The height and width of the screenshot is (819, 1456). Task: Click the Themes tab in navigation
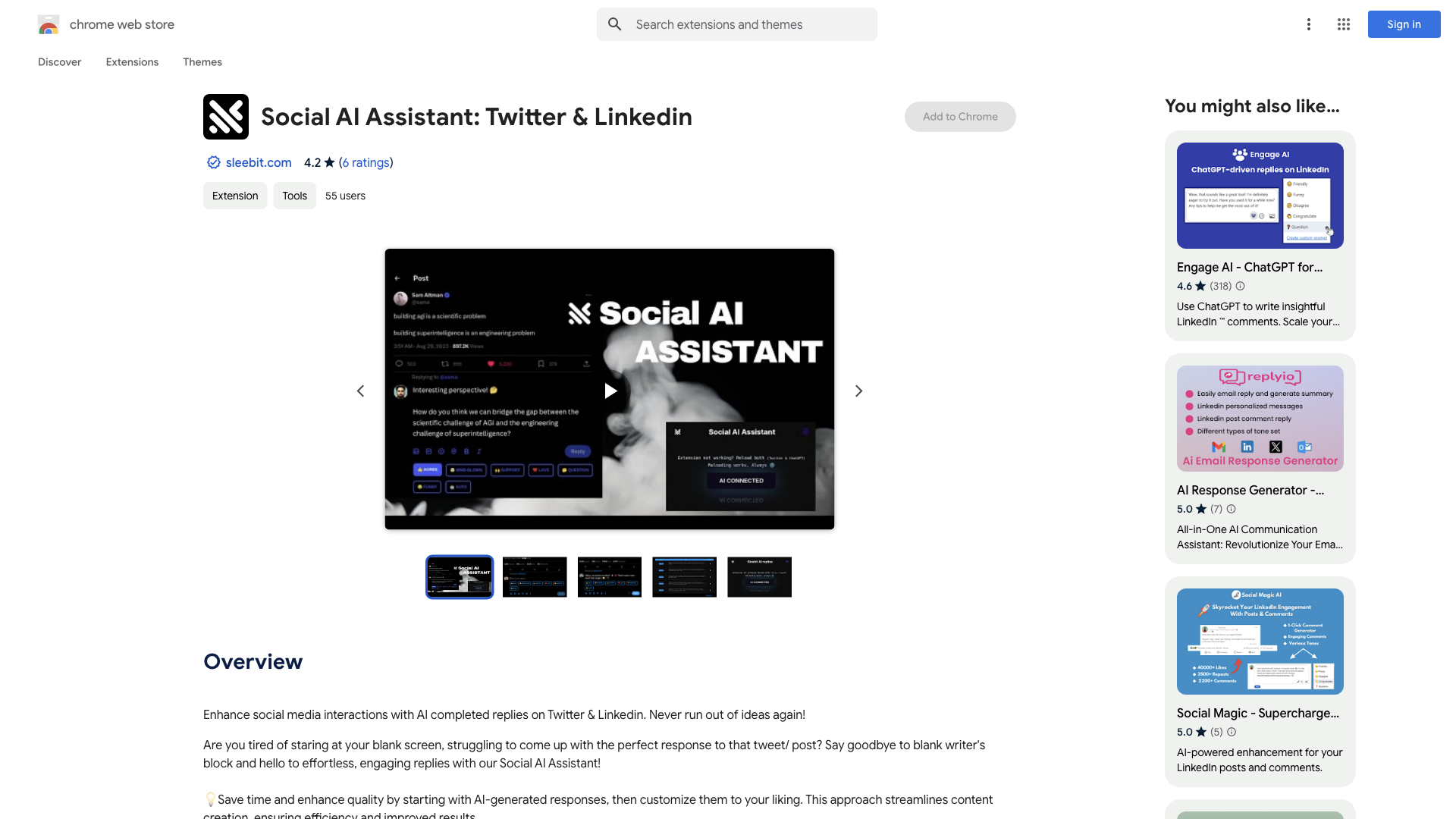tap(201, 62)
